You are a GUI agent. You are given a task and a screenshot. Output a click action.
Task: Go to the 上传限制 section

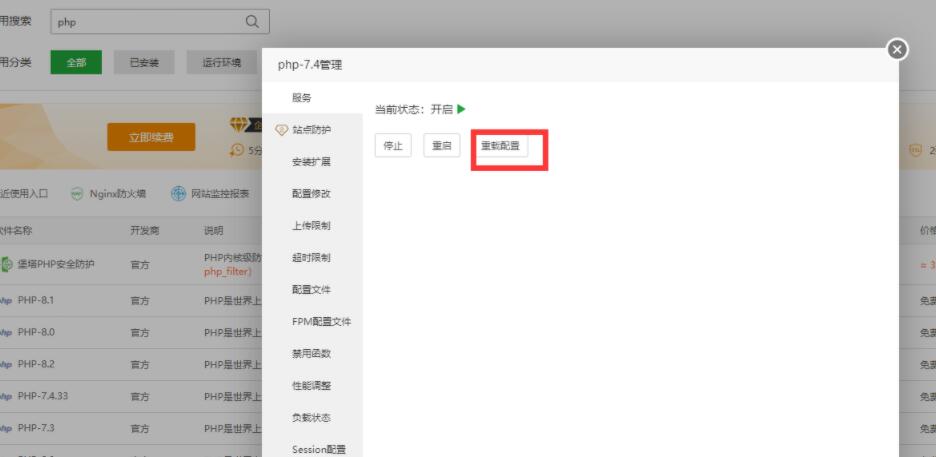tap(311, 226)
